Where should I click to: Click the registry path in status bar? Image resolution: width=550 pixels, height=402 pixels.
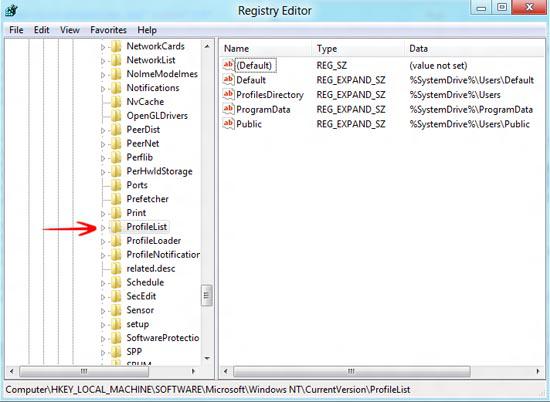[208, 389]
